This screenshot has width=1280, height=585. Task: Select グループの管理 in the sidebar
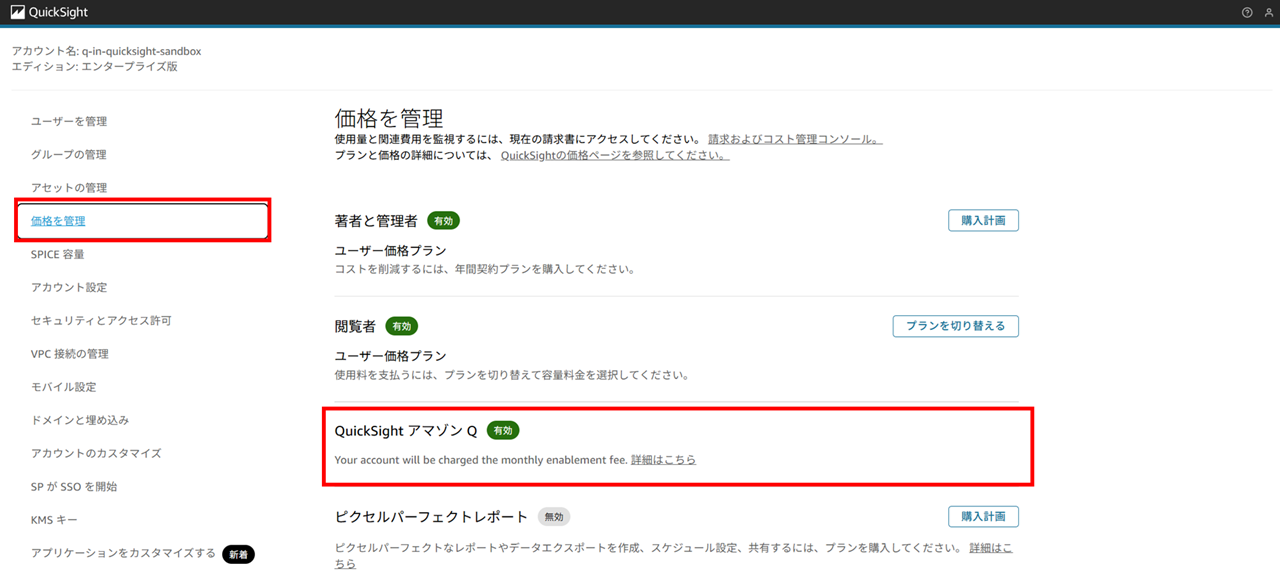tap(69, 154)
